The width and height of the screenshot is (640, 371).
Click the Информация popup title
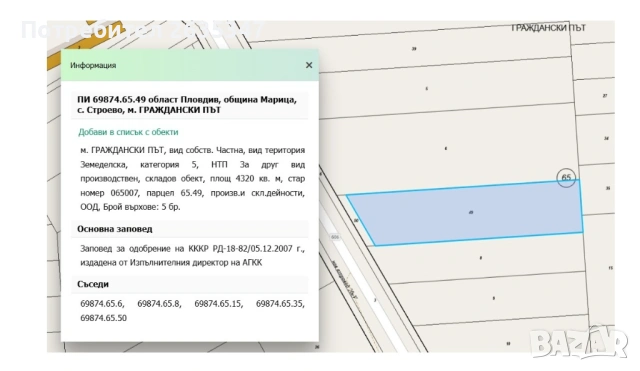click(93, 65)
